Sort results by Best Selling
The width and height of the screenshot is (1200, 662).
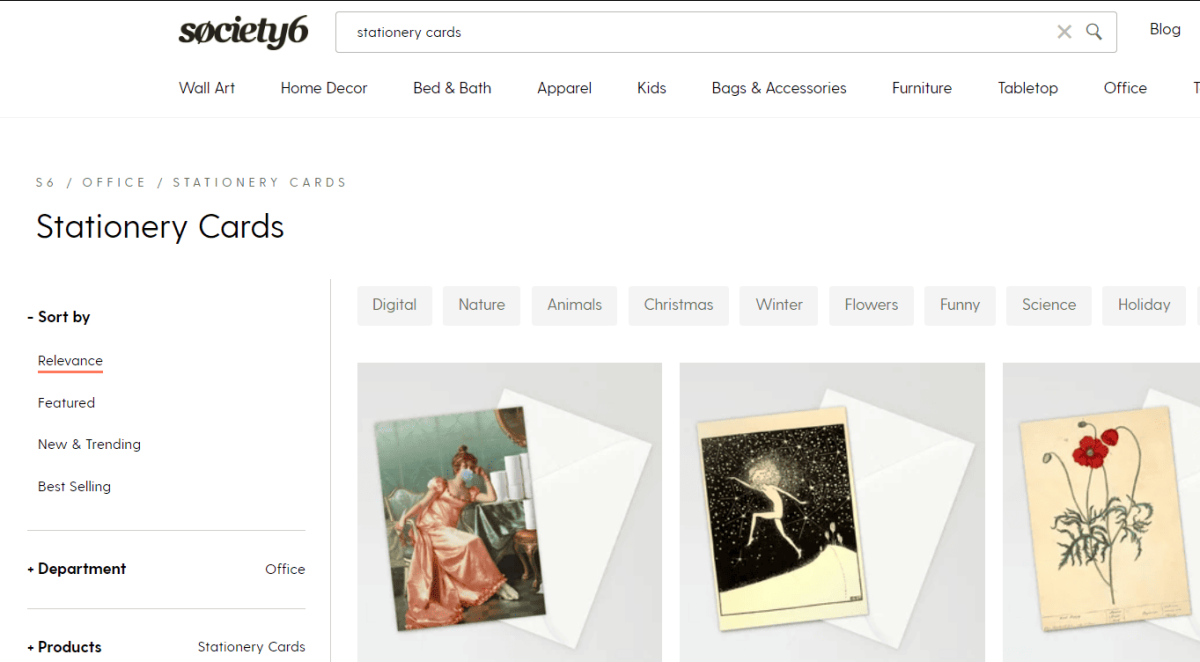pyautogui.click(x=74, y=486)
